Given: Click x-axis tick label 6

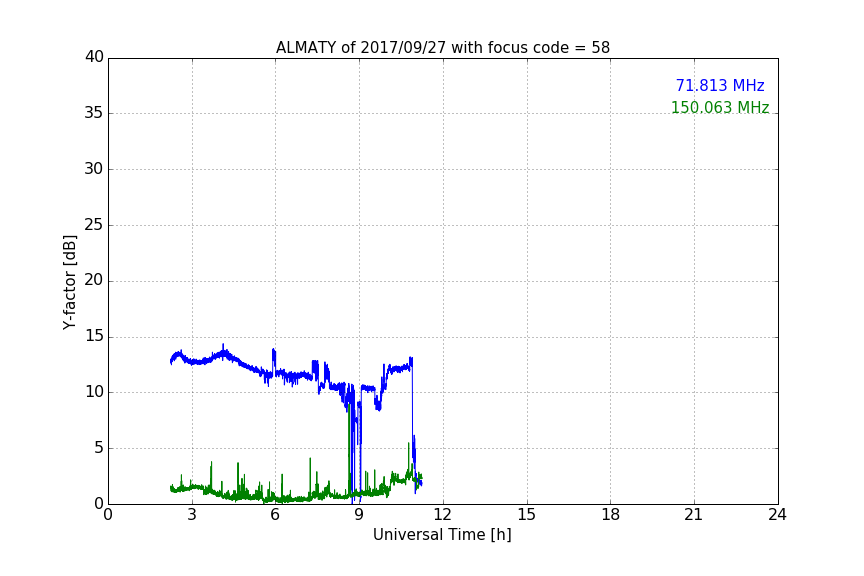Looking at the screenshot, I should 275,515.
